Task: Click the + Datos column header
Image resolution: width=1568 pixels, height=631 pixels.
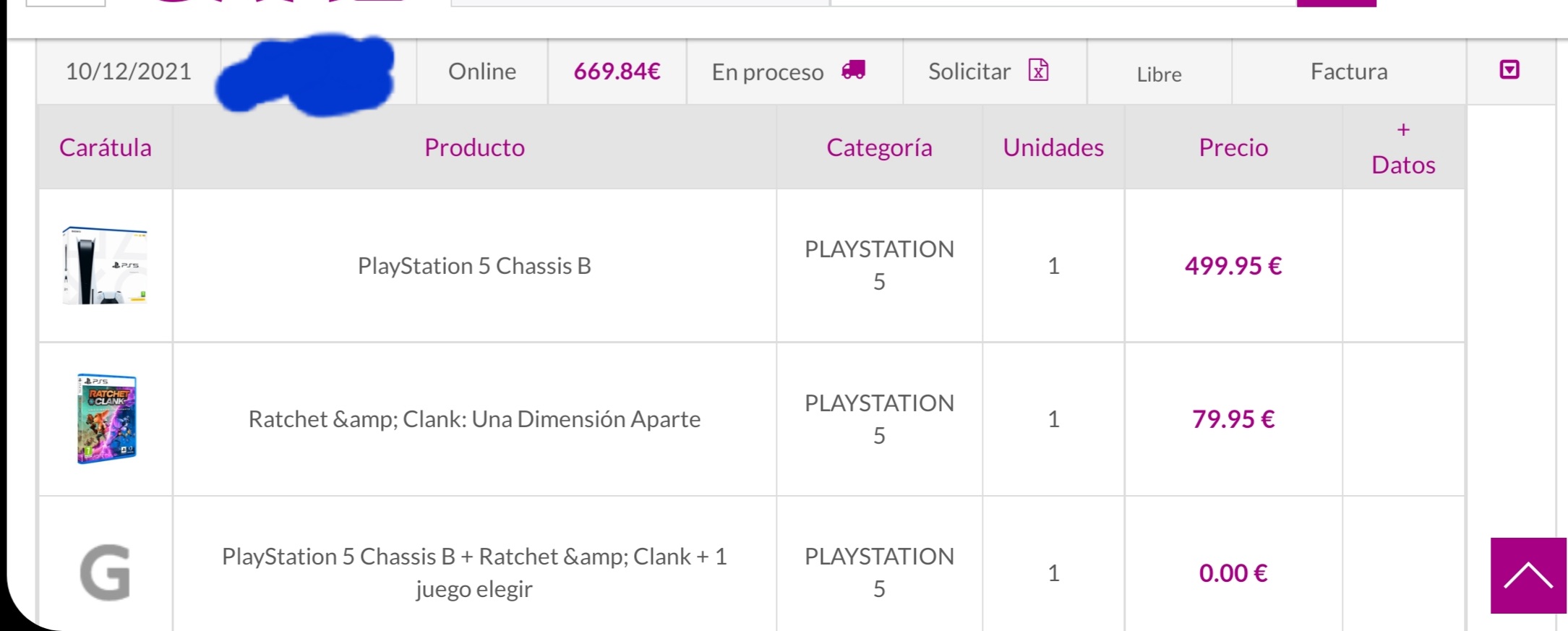Action: pyautogui.click(x=1403, y=148)
